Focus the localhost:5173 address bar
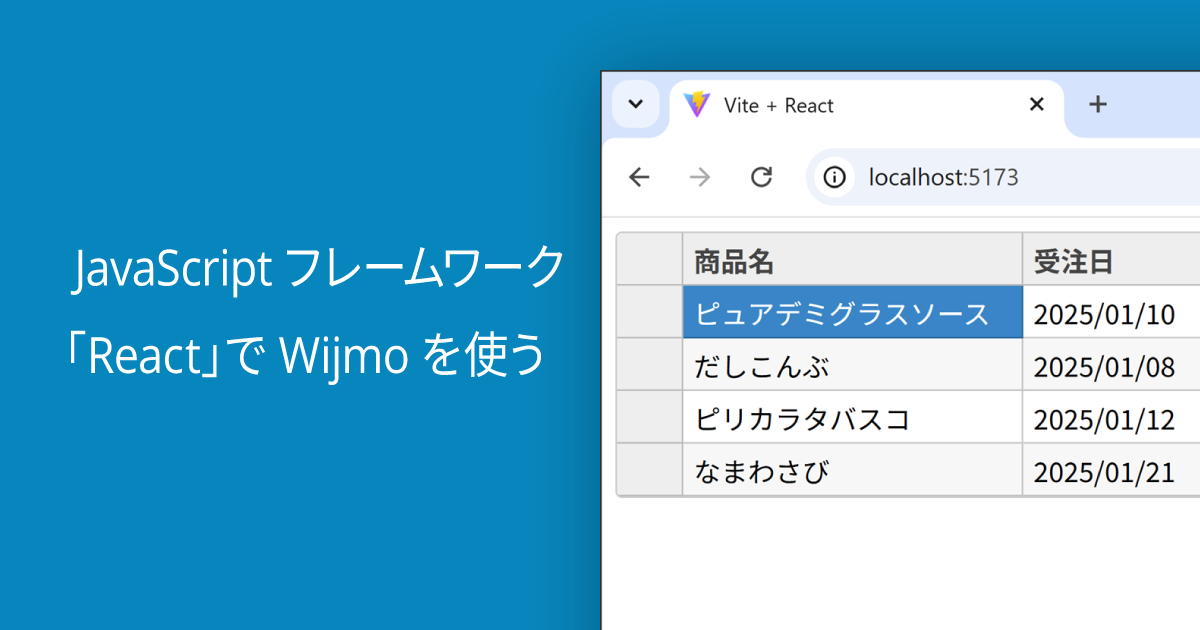Image resolution: width=1200 pixels, height=630 pixels. click(x=1004, y=178)
